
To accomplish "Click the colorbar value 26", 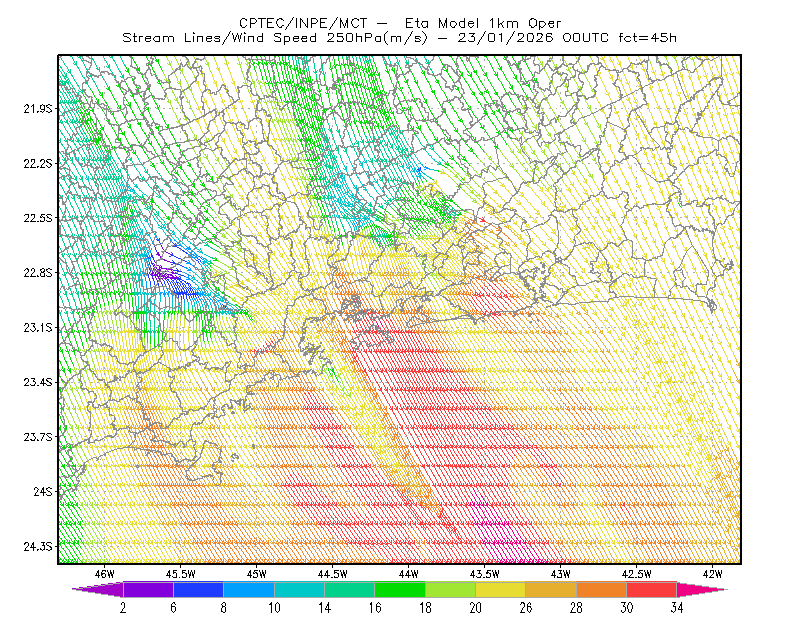I will point(526,608).
